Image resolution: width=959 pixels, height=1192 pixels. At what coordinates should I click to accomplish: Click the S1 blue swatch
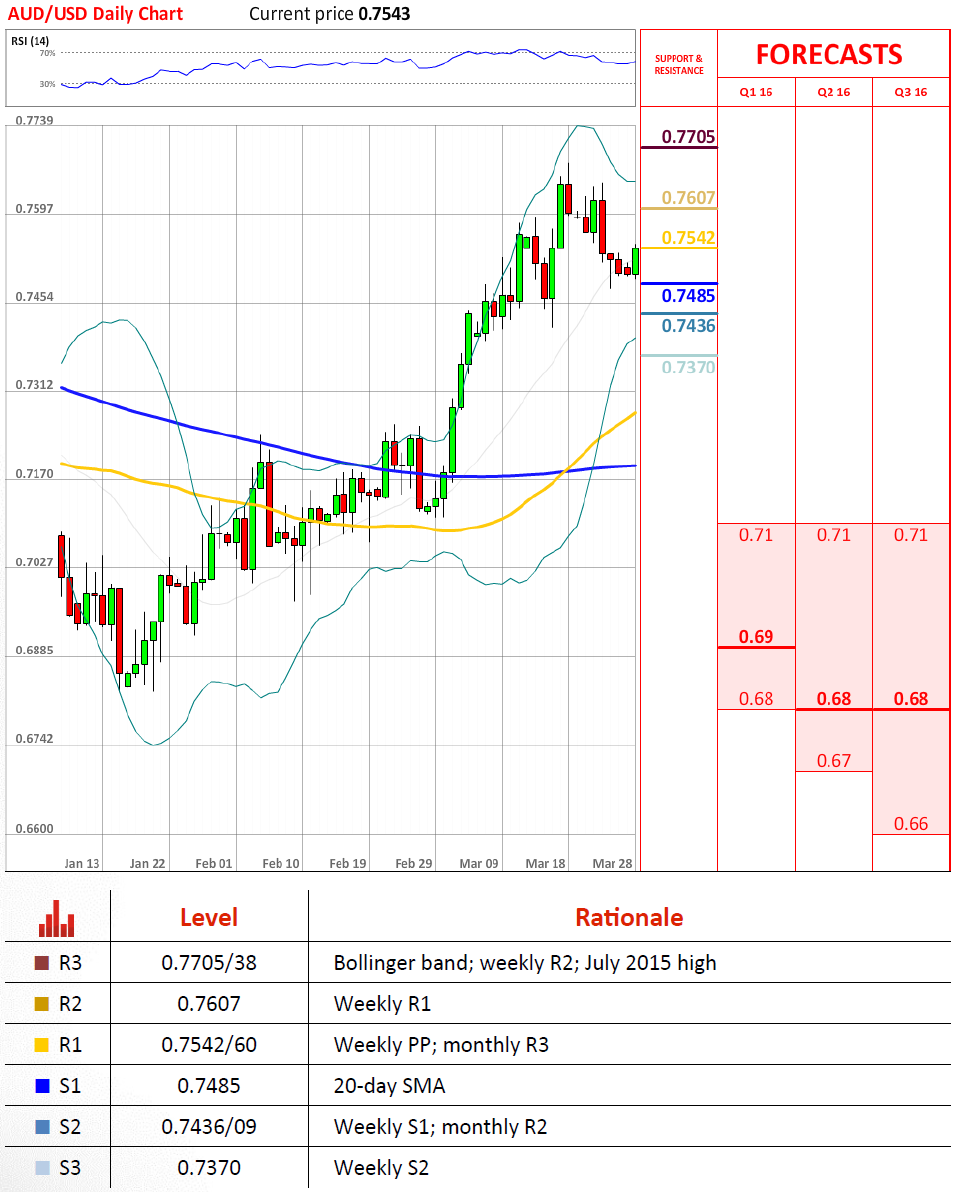tap(43, 1086)
